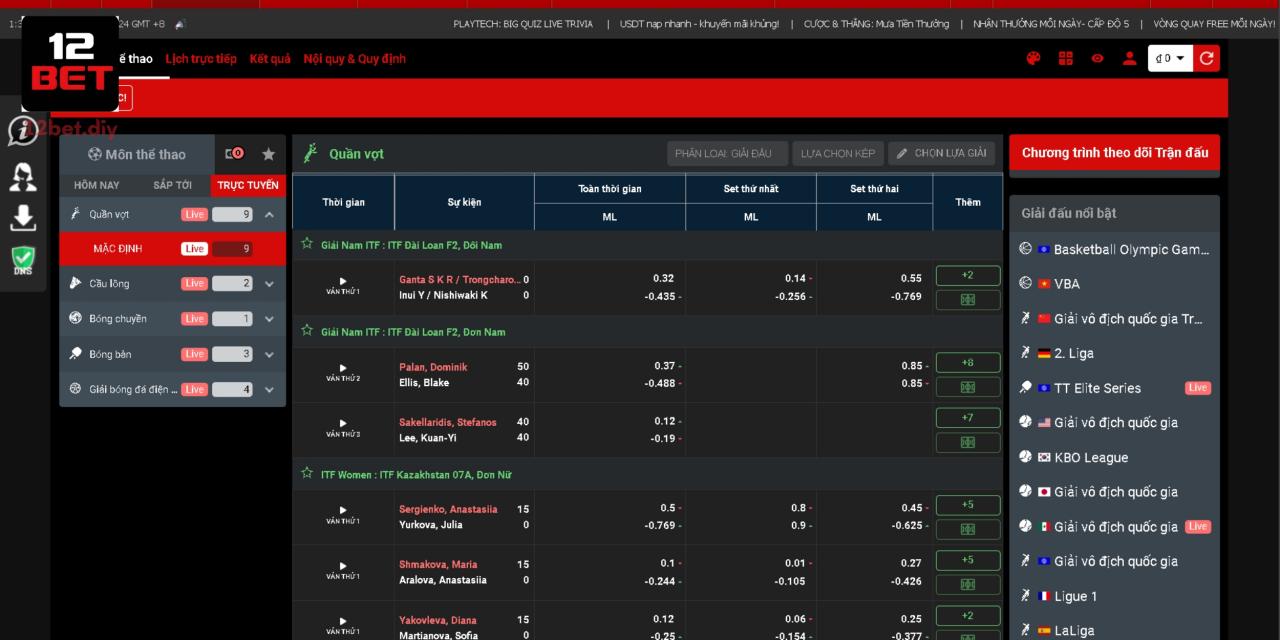Image resolution: width=1280 pixels, height=640 pixels.
Task: Click the red refresh balance button
Action: tap(1207, 59)
